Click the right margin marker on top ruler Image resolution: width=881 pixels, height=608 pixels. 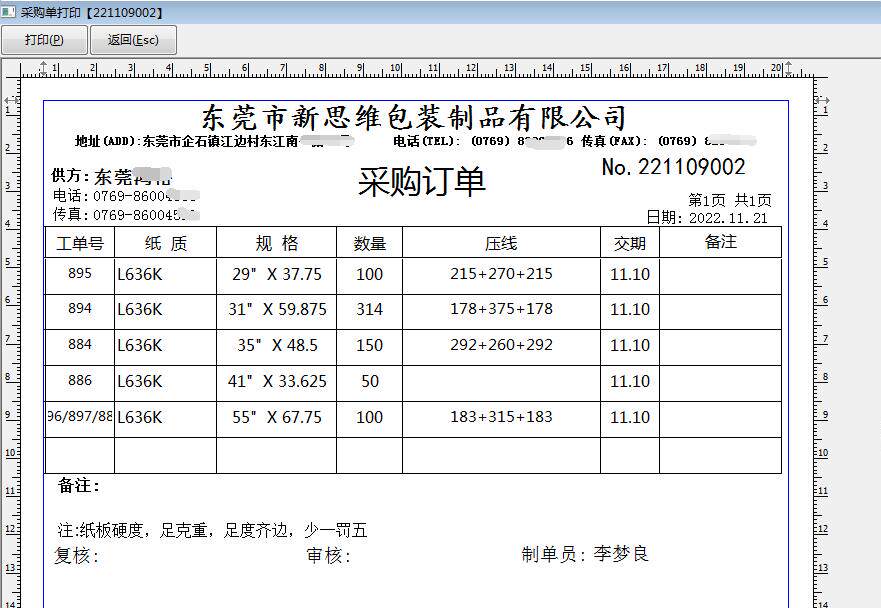(x=788, y=69)
